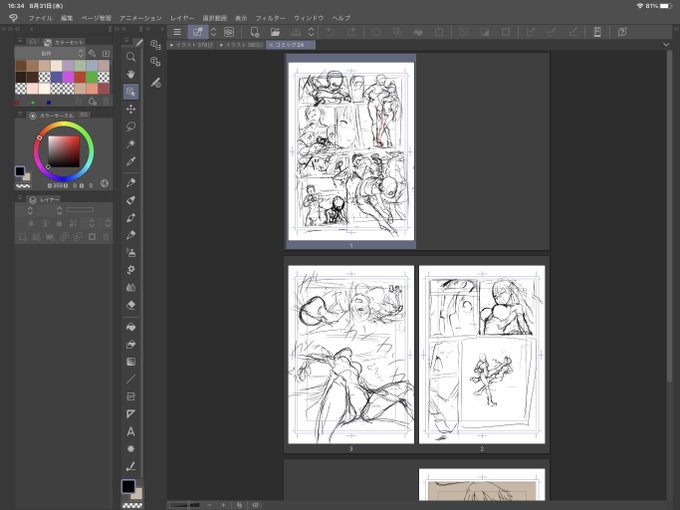
Task: Click the command bar hamburger menu icon
Action: coord(177,32)
